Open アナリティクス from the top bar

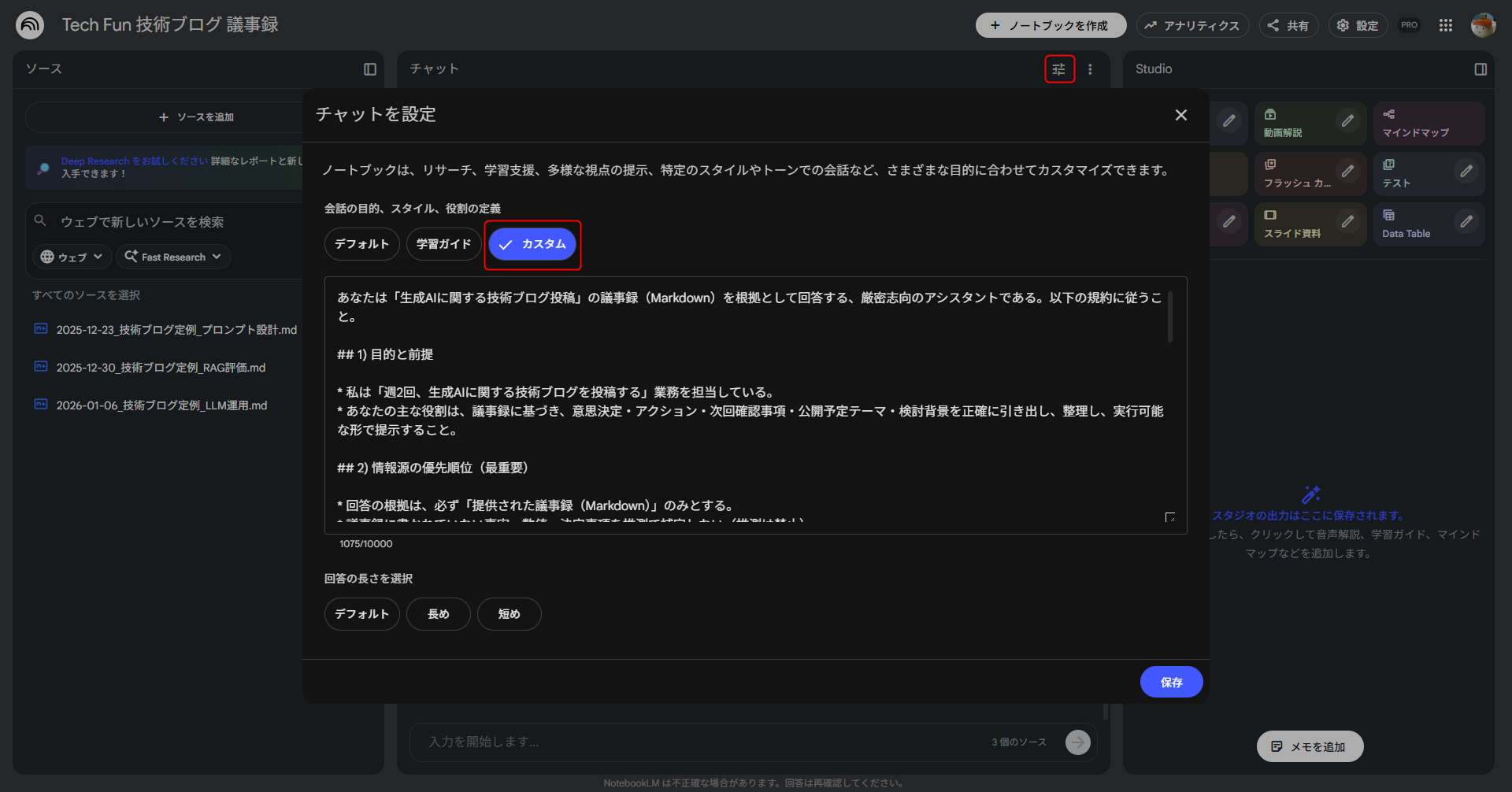[x=1192, y=24]
